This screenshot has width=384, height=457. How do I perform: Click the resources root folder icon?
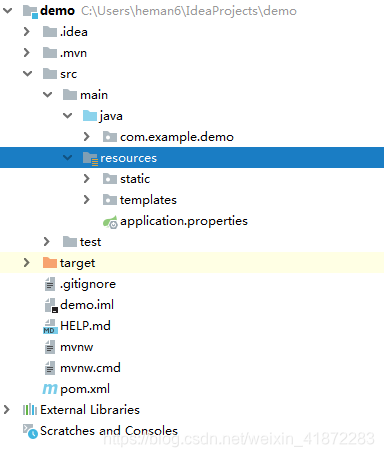point(90,158)
